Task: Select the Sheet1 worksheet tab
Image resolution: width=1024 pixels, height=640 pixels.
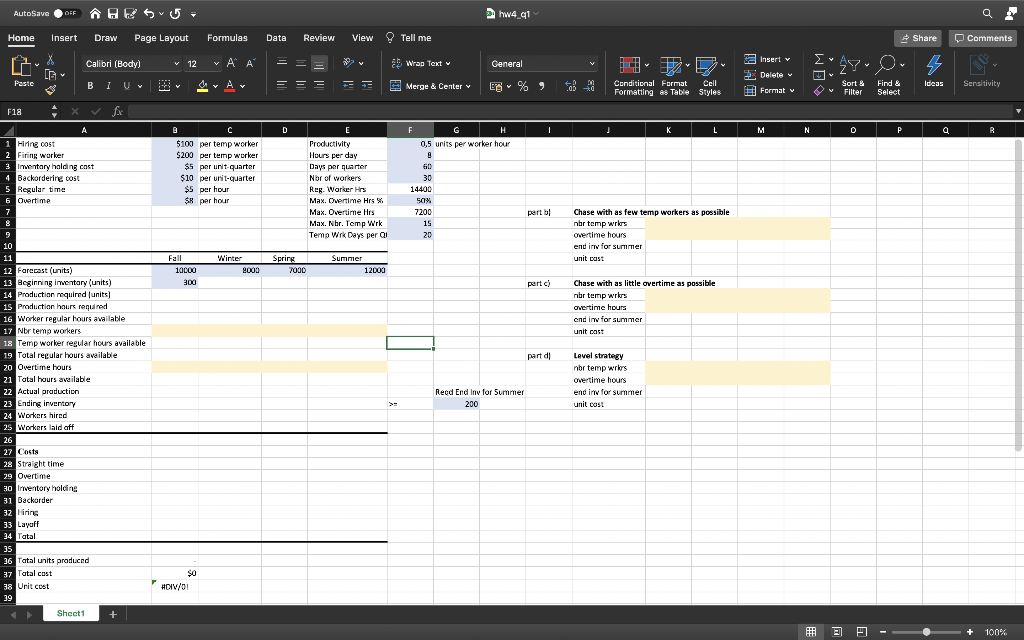Action: click(69, 613)
